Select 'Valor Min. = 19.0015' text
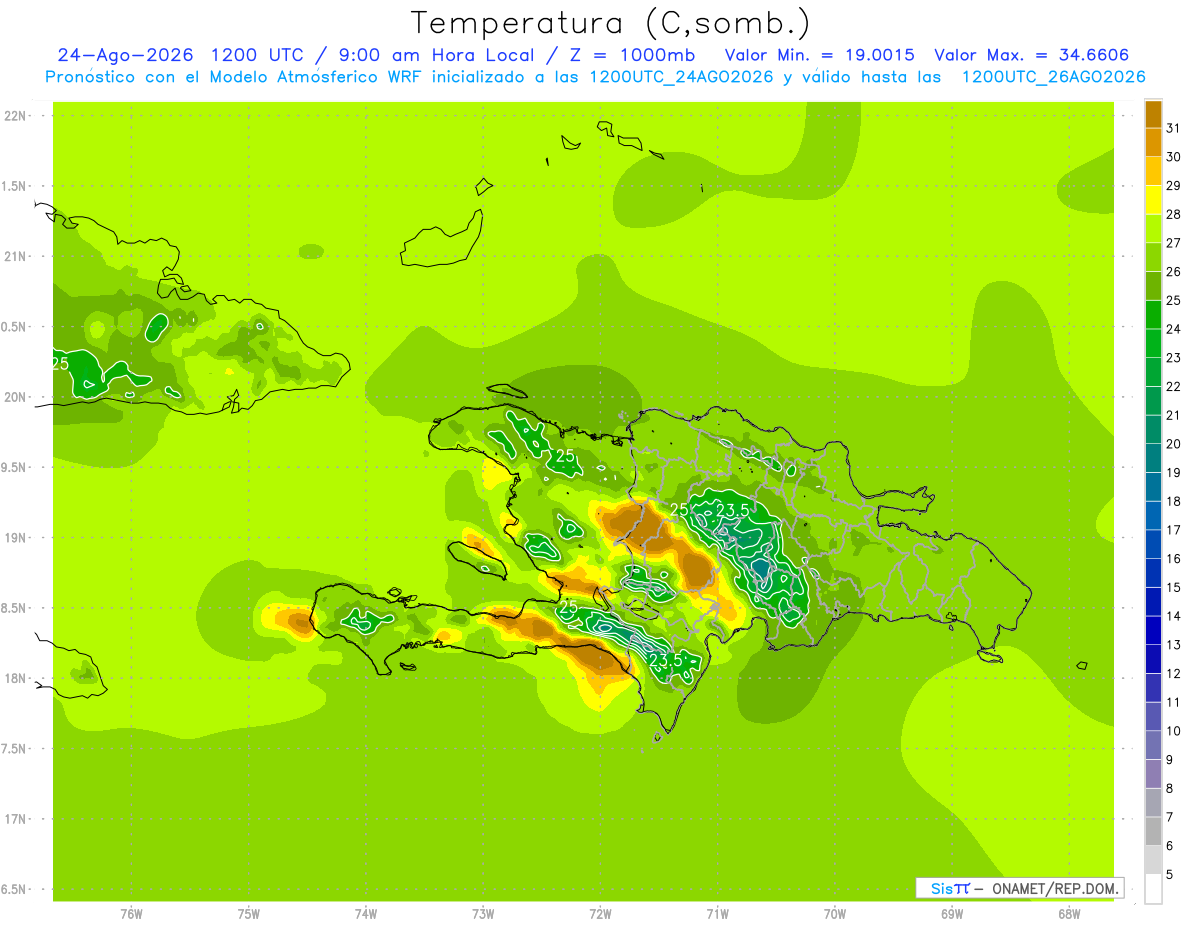The height and width of the screenshot is (927, 1200). 819,55
